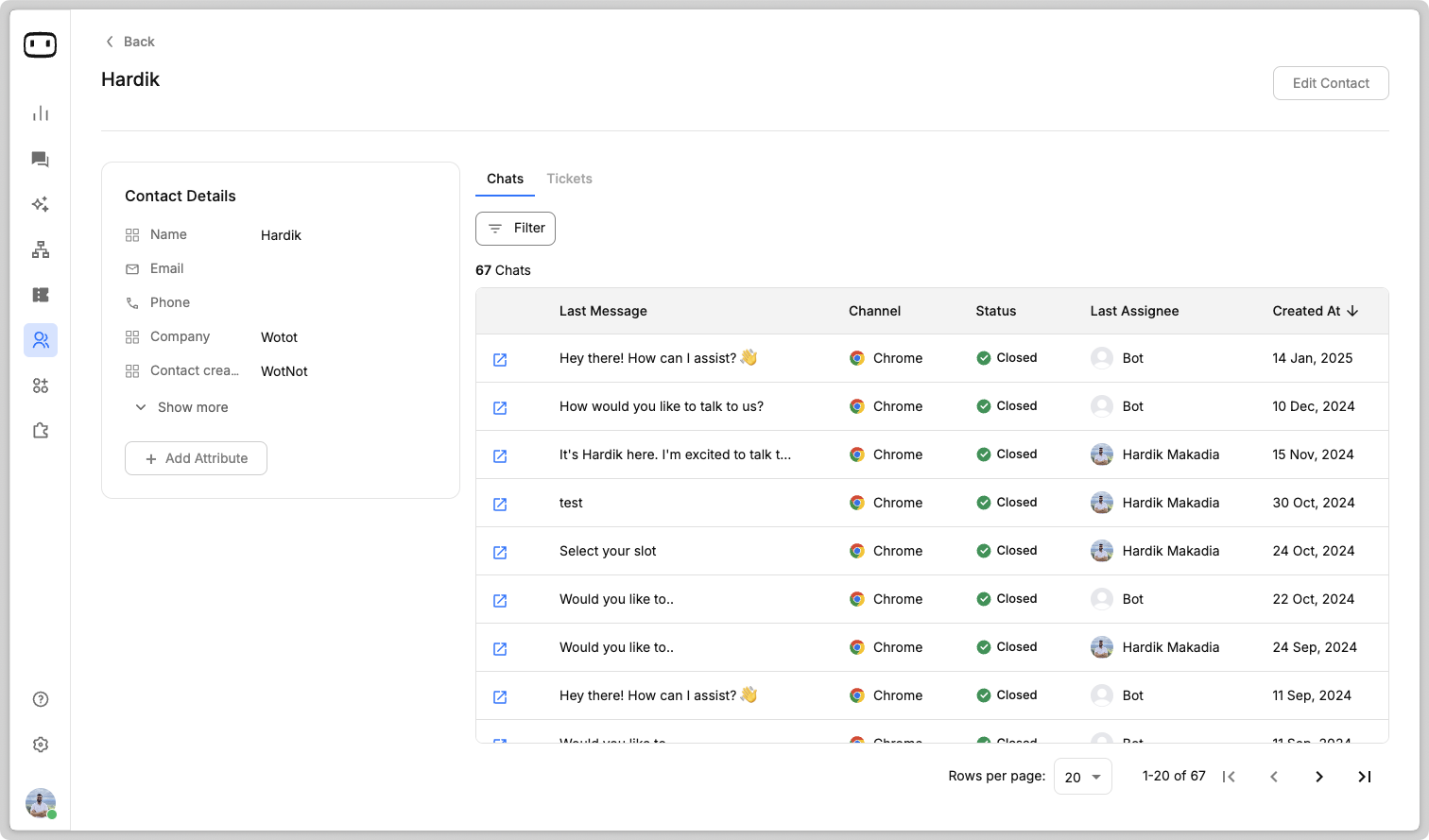Open the Rows per page dropdown
The width and height of the screenshot is (1429, 840).
pos(1082,777)
